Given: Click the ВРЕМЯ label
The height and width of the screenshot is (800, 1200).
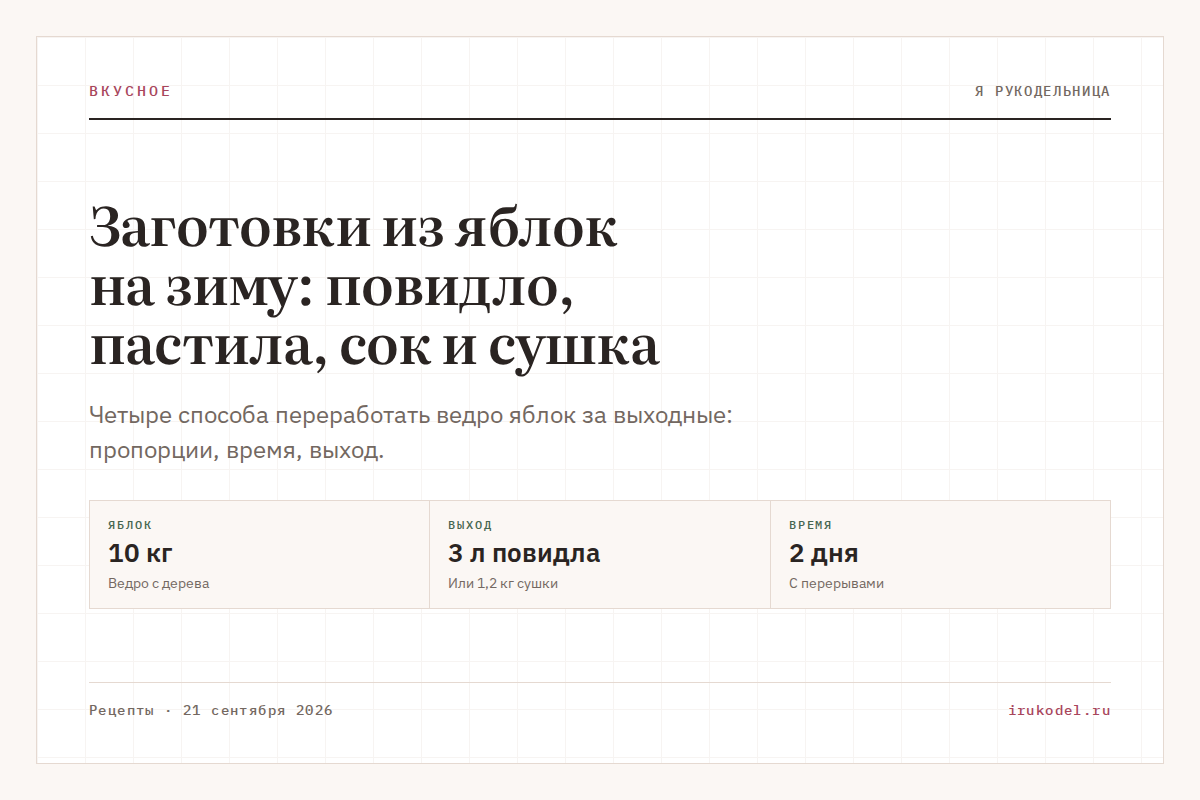Looking at the screenshot, I should tap(810, 525).
